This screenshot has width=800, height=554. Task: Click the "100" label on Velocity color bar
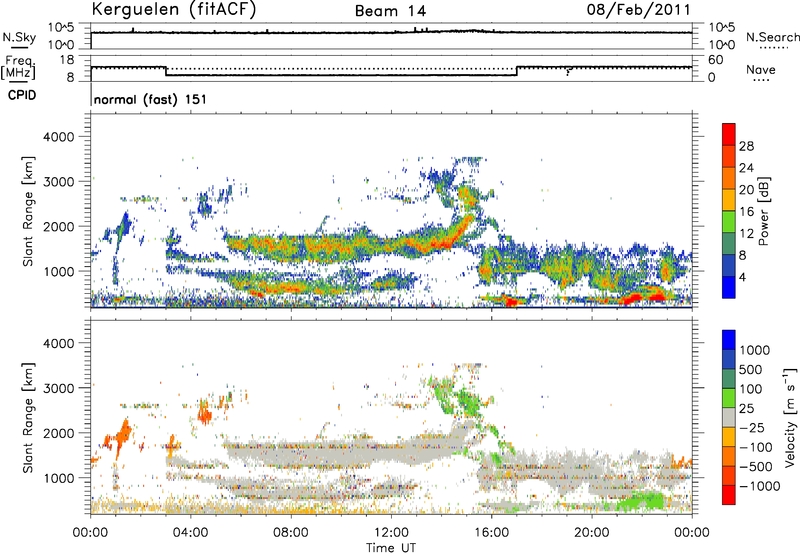point(754,389)
